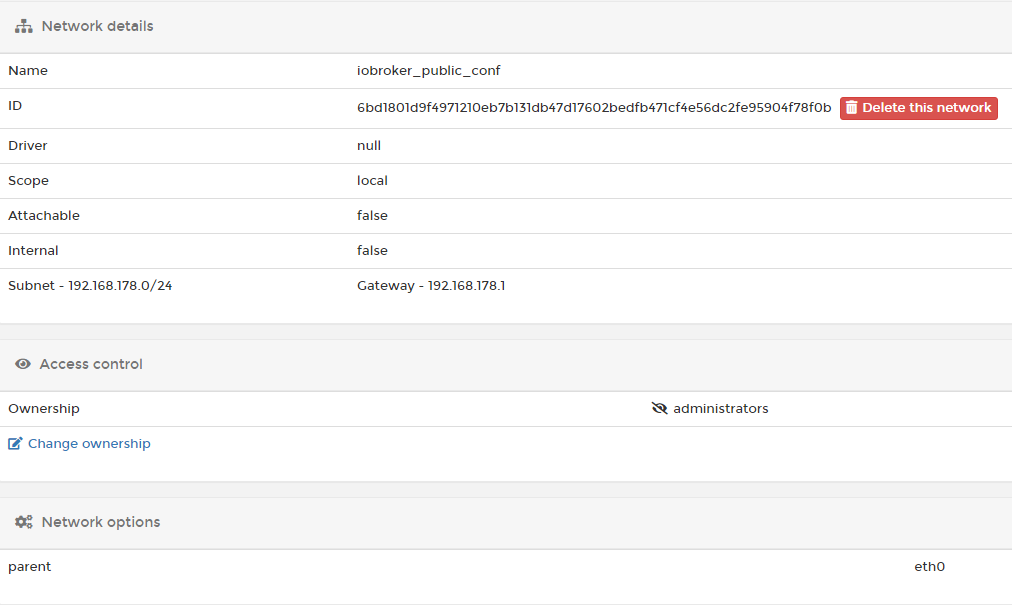Click the Gateway 192.168.178.1 text
Image resolution: width=1012 pixels, height=605 pixels.
(431, 285)
